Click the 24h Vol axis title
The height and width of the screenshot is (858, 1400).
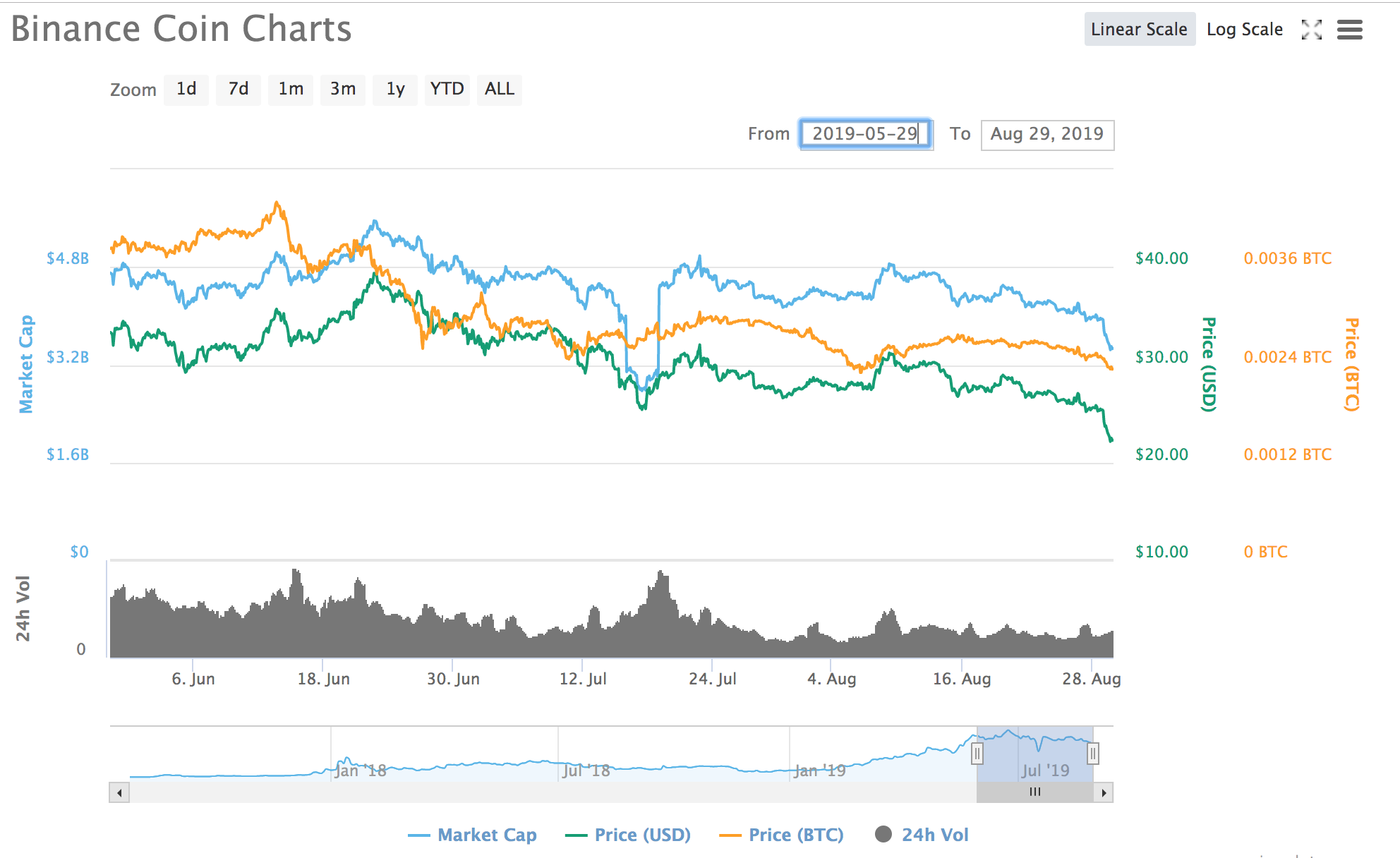pyautogui.click(x=23, y=608)
